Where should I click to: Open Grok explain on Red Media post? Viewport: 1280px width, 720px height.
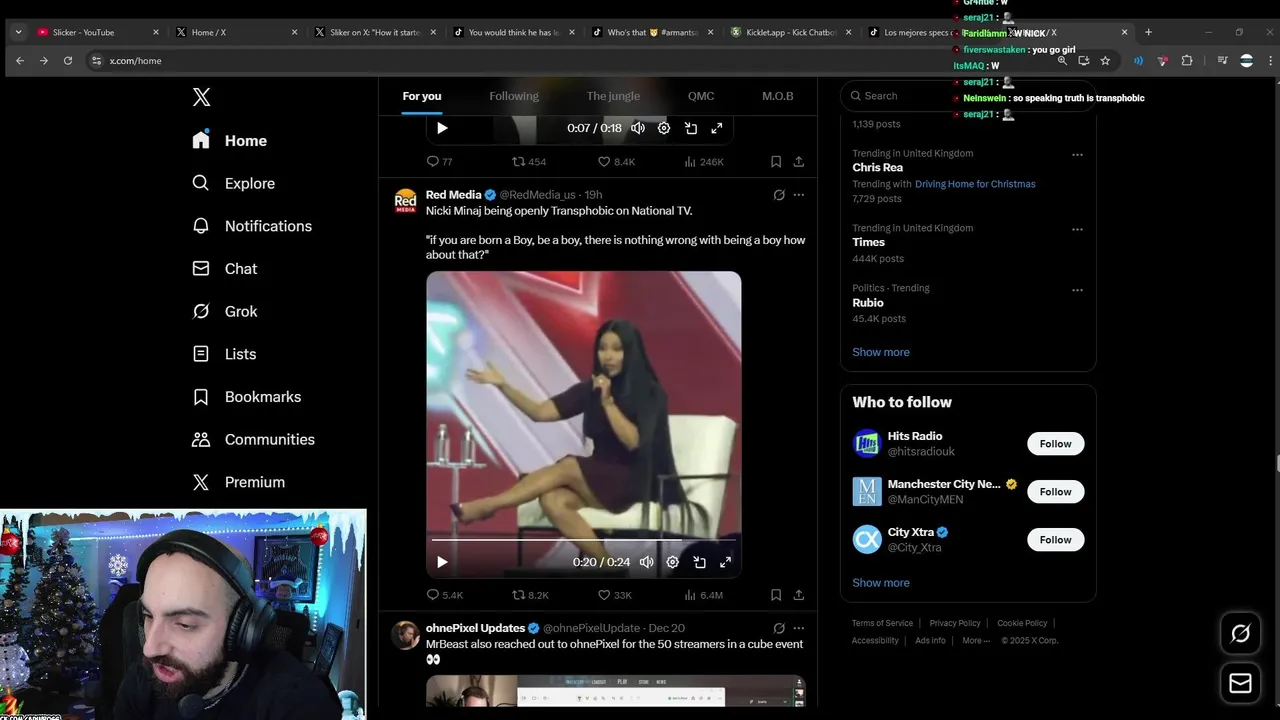click(779, 195)
